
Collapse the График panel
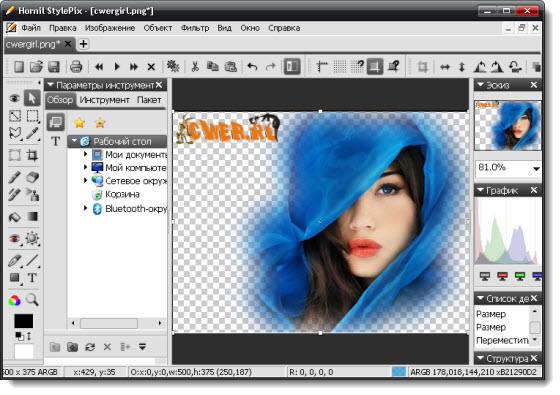(480, 190)
